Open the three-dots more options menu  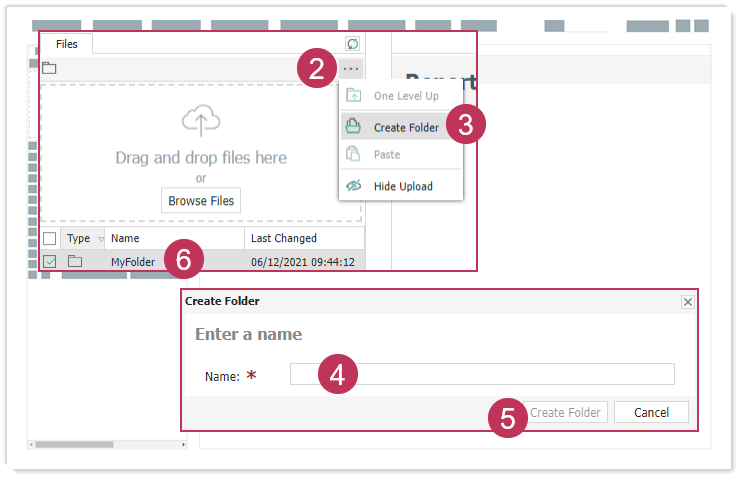click(349, 68)
